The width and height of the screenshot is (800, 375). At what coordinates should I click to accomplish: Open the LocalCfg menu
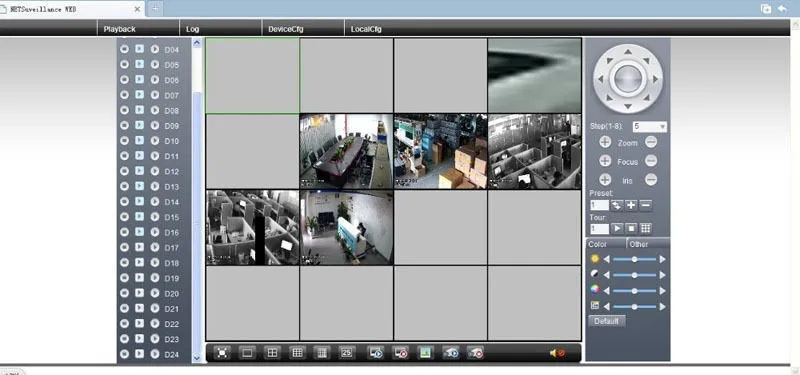(x=366, y=29)
